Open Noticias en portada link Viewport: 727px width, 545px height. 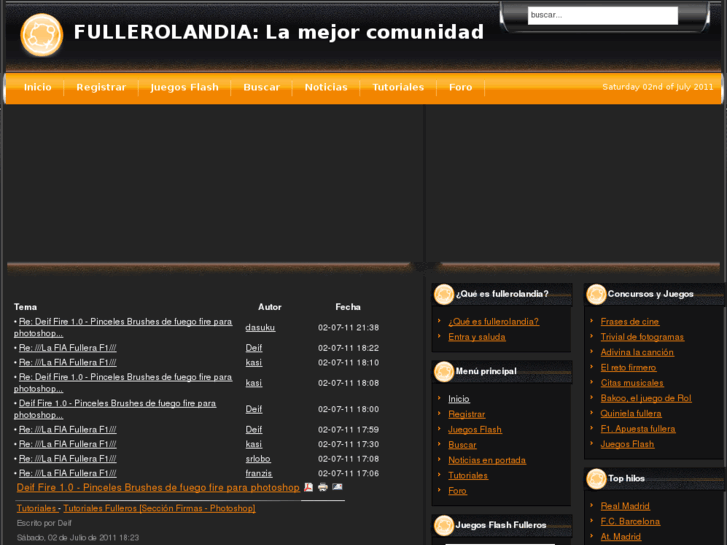(x=487, y=460)
